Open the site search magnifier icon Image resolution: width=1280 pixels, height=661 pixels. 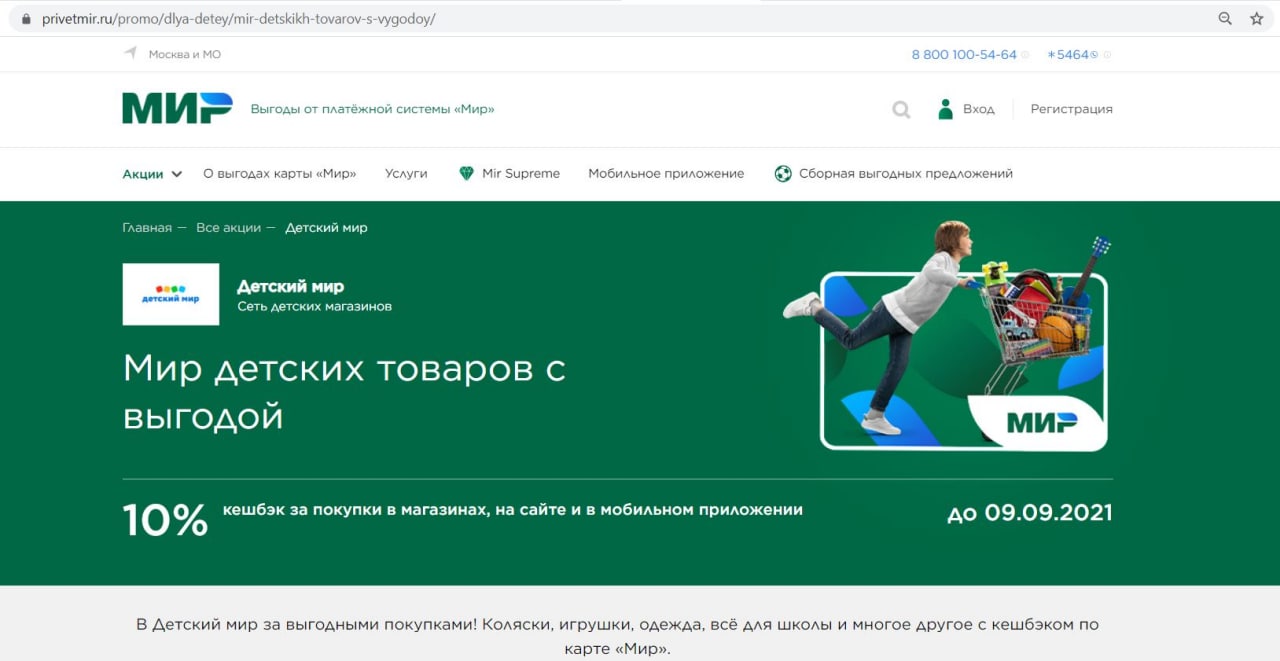(x=901, y=109)
